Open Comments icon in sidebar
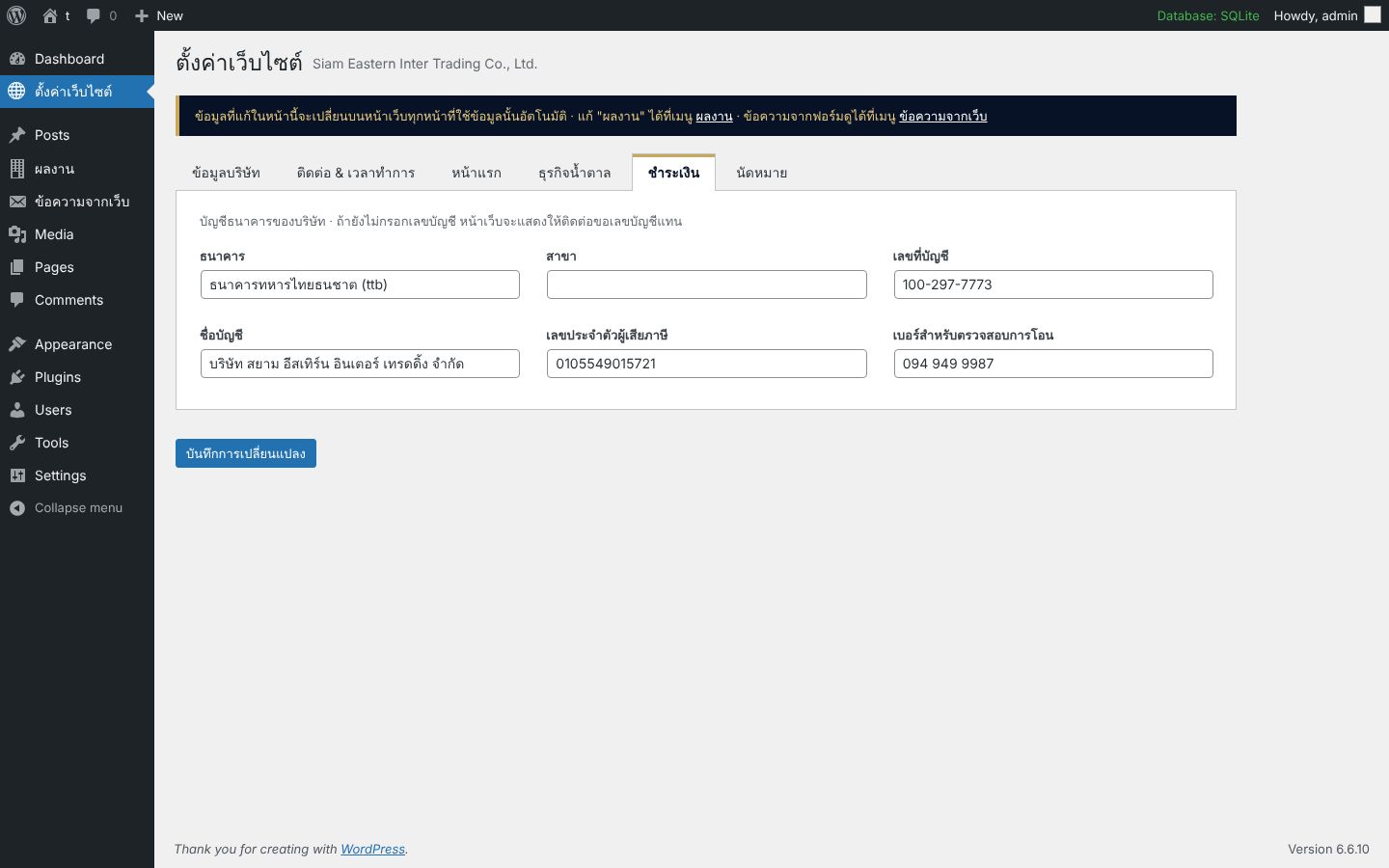The width and height of the screenshot is (1389, 868). [16, 300]
